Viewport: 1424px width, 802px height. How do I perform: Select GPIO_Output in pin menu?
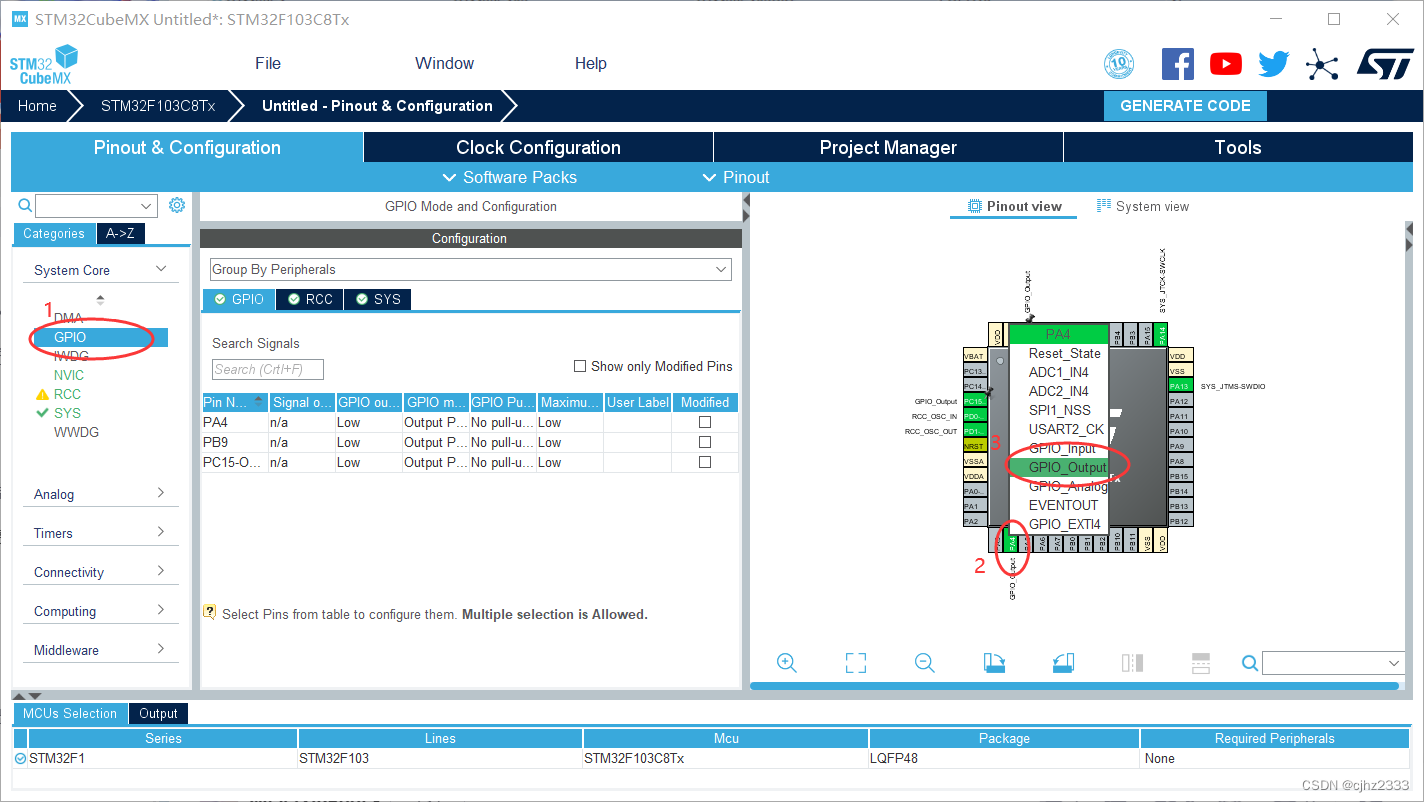click(x=1058, y=467)
